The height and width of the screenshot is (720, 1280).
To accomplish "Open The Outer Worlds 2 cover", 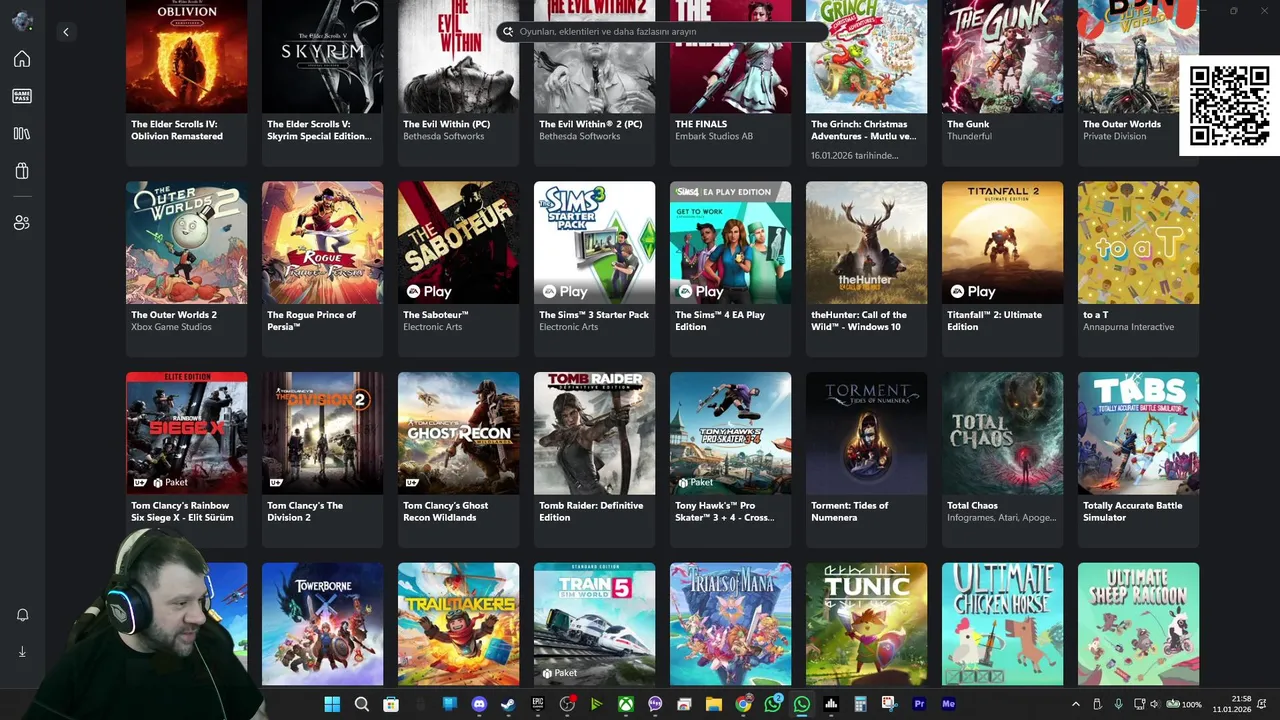I will tap(186, 242).
